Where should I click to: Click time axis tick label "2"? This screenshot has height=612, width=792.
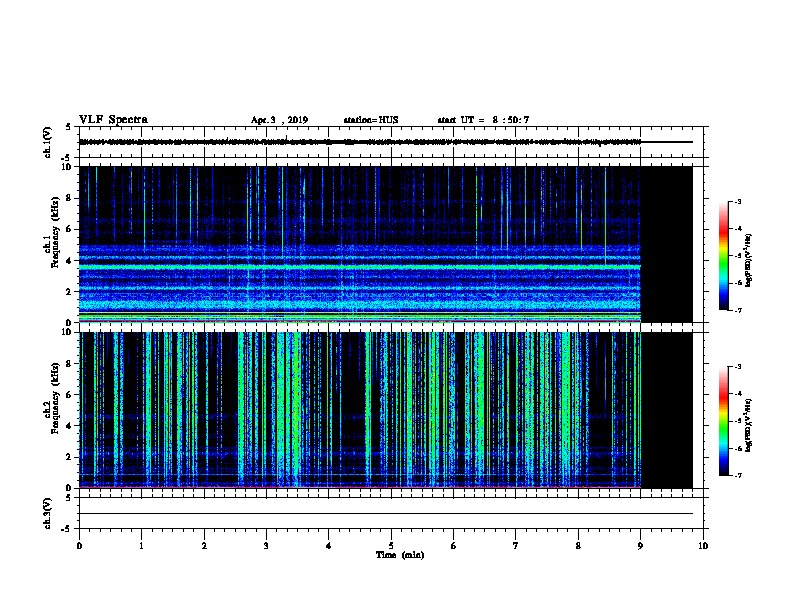(x=204, y=546)
